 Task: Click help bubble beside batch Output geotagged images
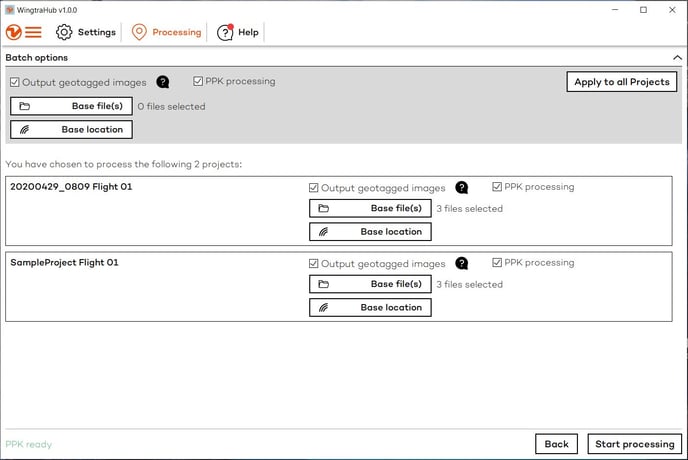coord(163,82)
